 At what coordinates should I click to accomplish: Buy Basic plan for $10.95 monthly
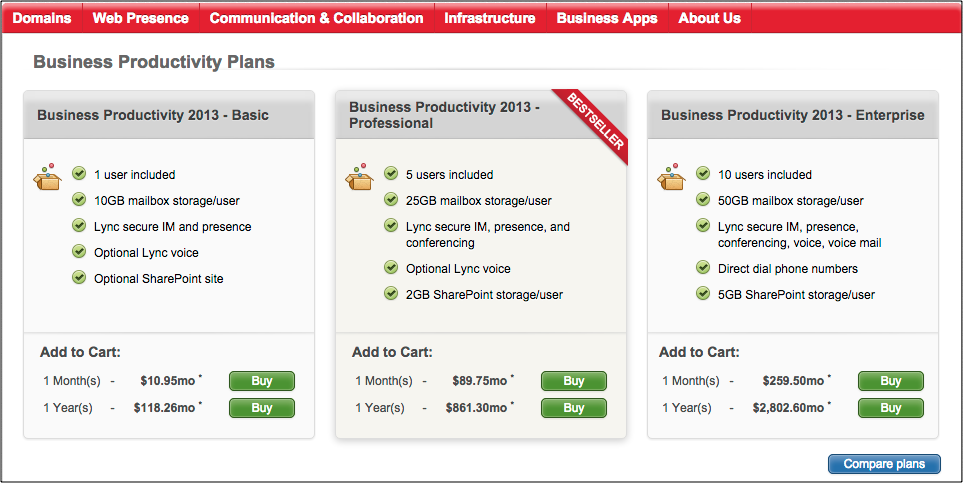tap(262, 381)
